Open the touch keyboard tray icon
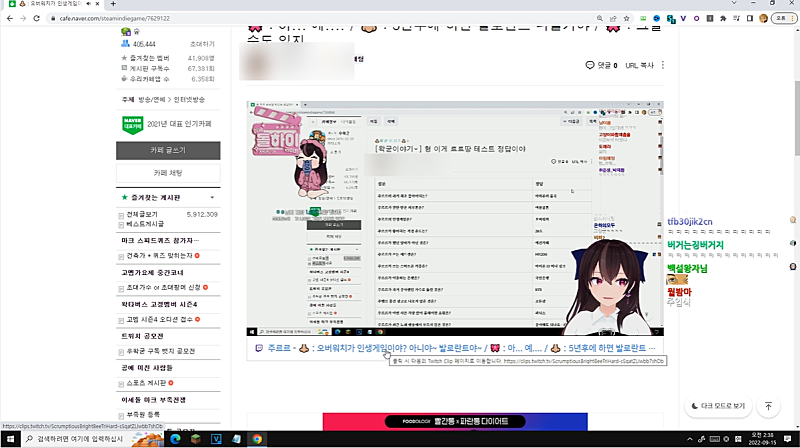This screenshot has height=448, width=800. pyautogui.click(x=714, y=439)
